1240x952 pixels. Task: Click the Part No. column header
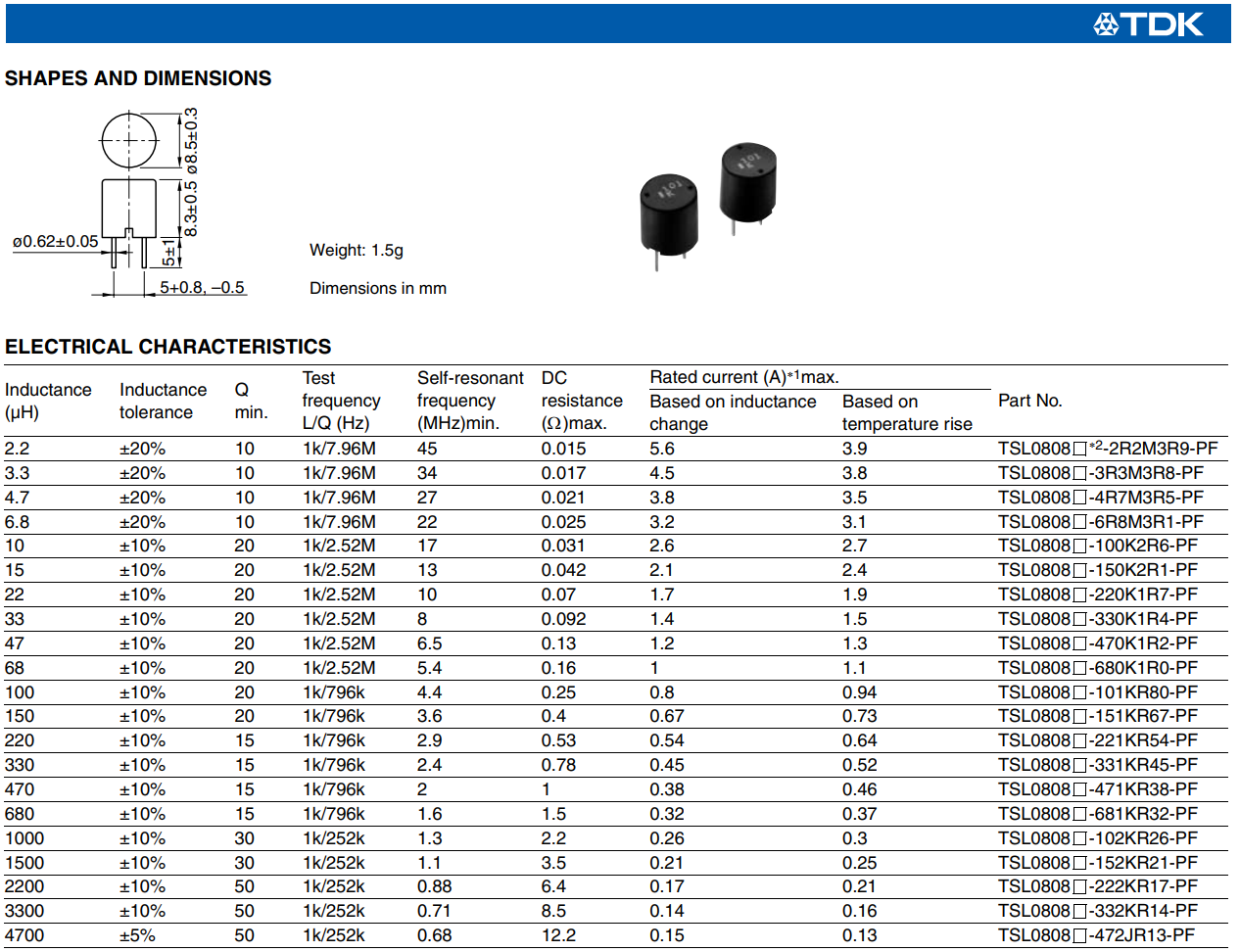pyautogui.click(x=1029, y=401)
